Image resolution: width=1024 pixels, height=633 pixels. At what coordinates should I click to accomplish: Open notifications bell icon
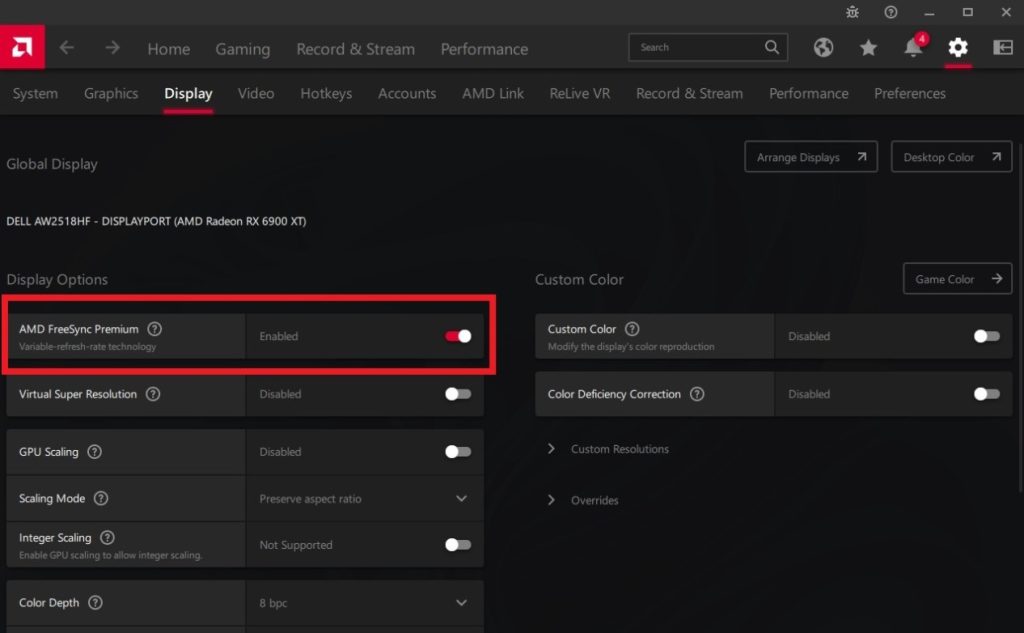click(x=913, y=48)
